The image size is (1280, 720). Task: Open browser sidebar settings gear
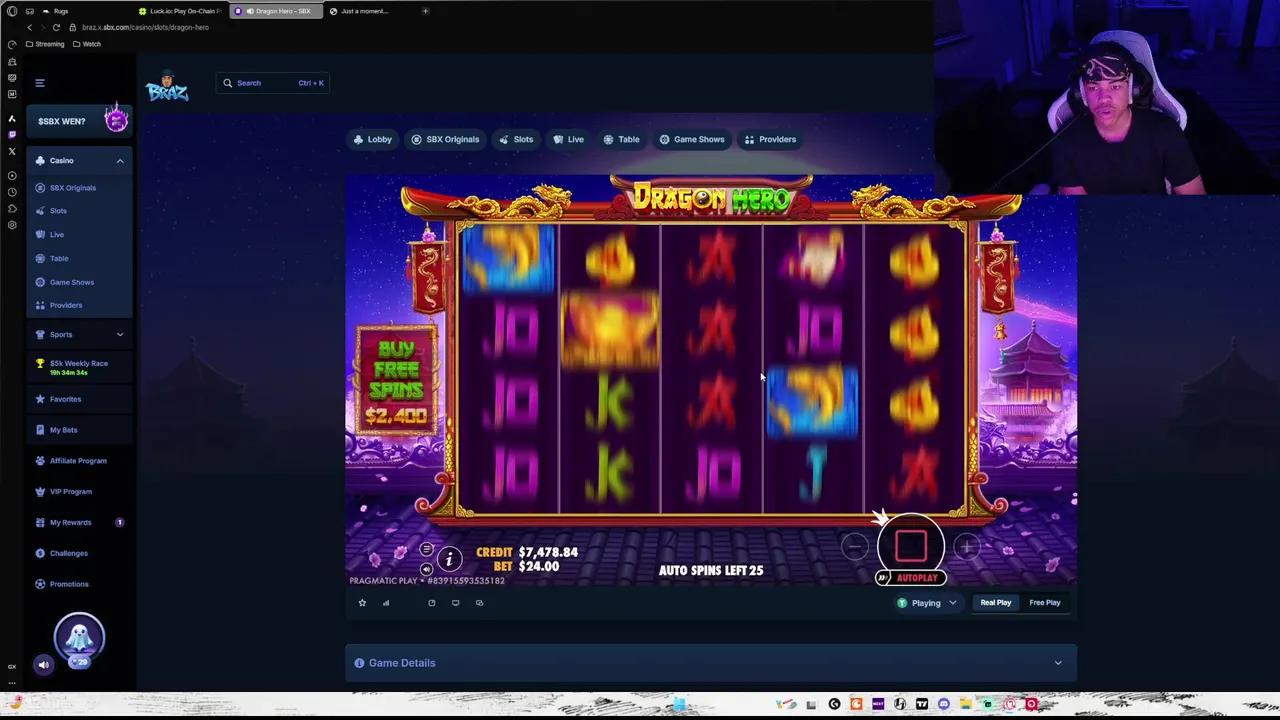tap(12, 225)
